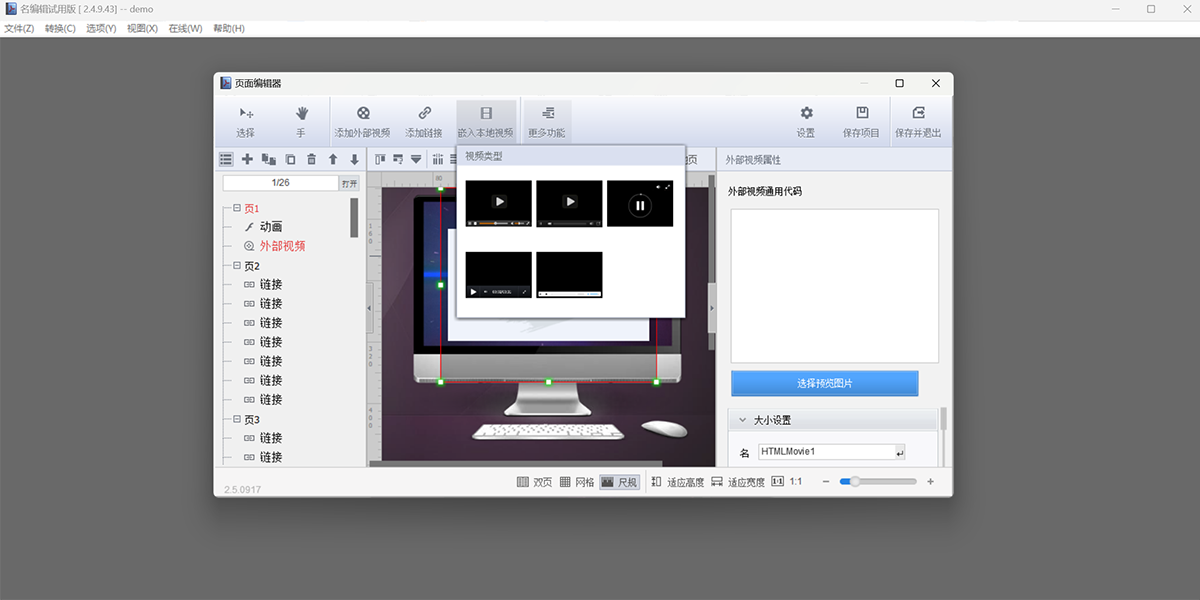The image size is (1200, 600).
Task: Collapse the 页2 tree node
Action: [237, 266]
